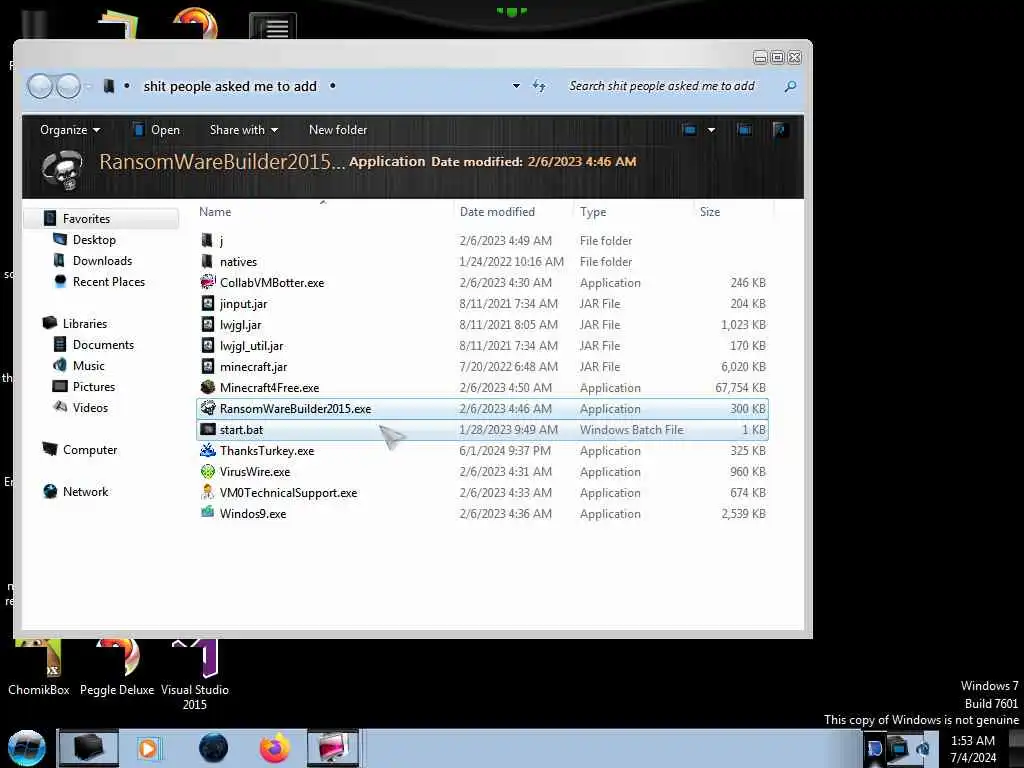Select the RansomWareBuilder2015.exe skull icon
Viewport: 1024px width, 768px height.
click(x=208, y=408)
